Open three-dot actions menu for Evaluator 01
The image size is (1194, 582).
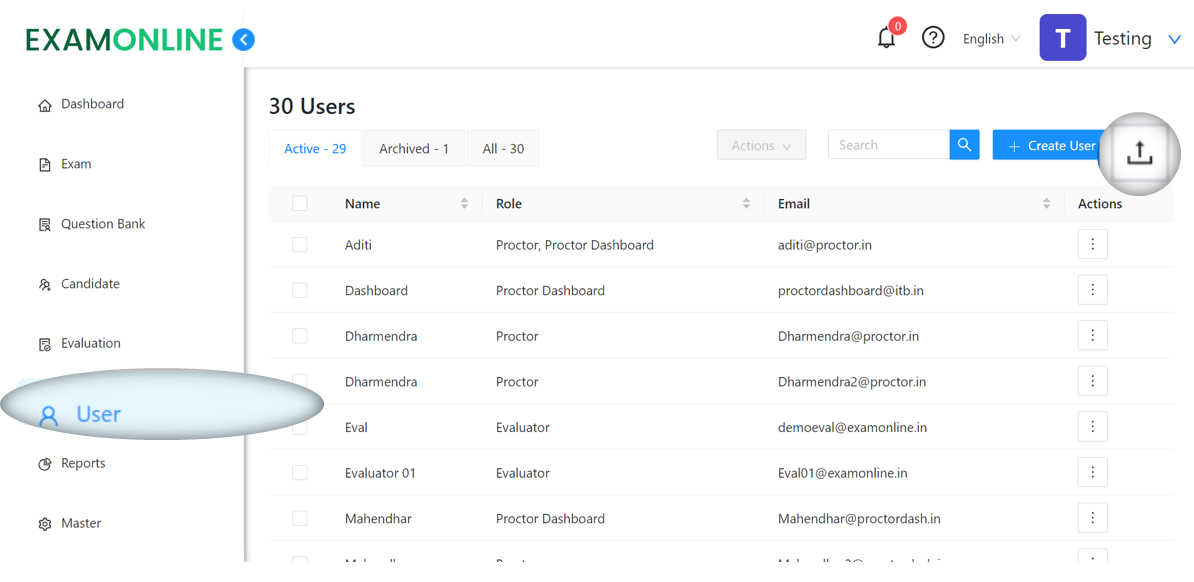[1092, 472]
